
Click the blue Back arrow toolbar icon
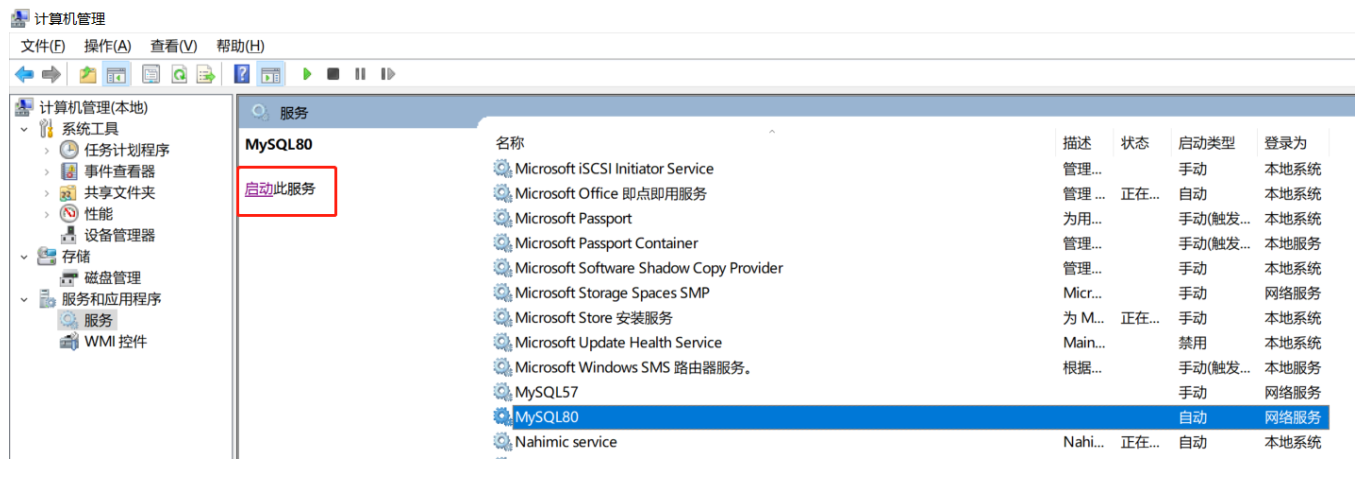25,74
